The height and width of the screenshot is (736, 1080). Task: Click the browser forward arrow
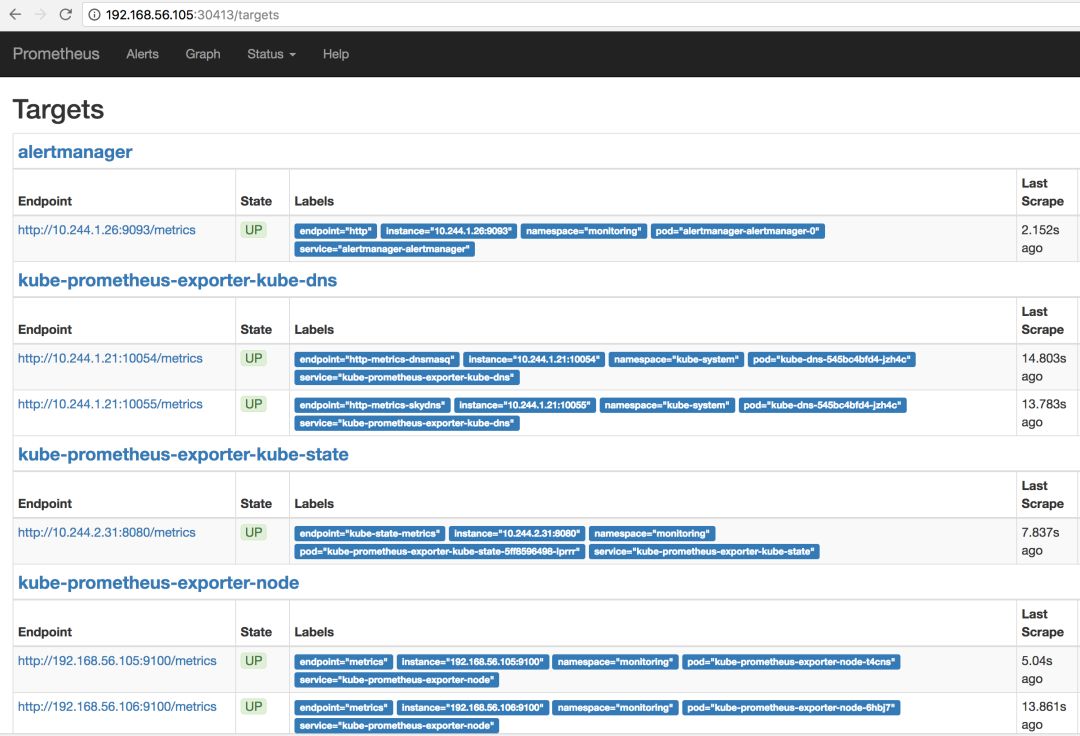point(41,14)
